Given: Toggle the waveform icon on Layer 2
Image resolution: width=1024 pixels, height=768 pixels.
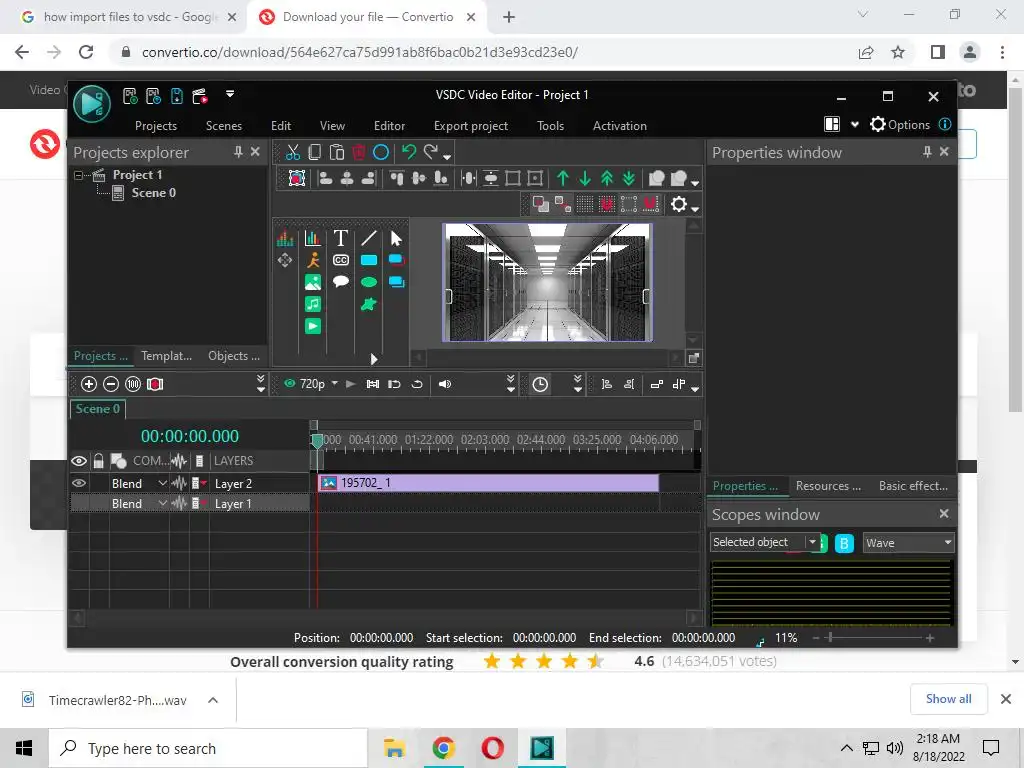Looking at the screenshot, I should (179, 483).
